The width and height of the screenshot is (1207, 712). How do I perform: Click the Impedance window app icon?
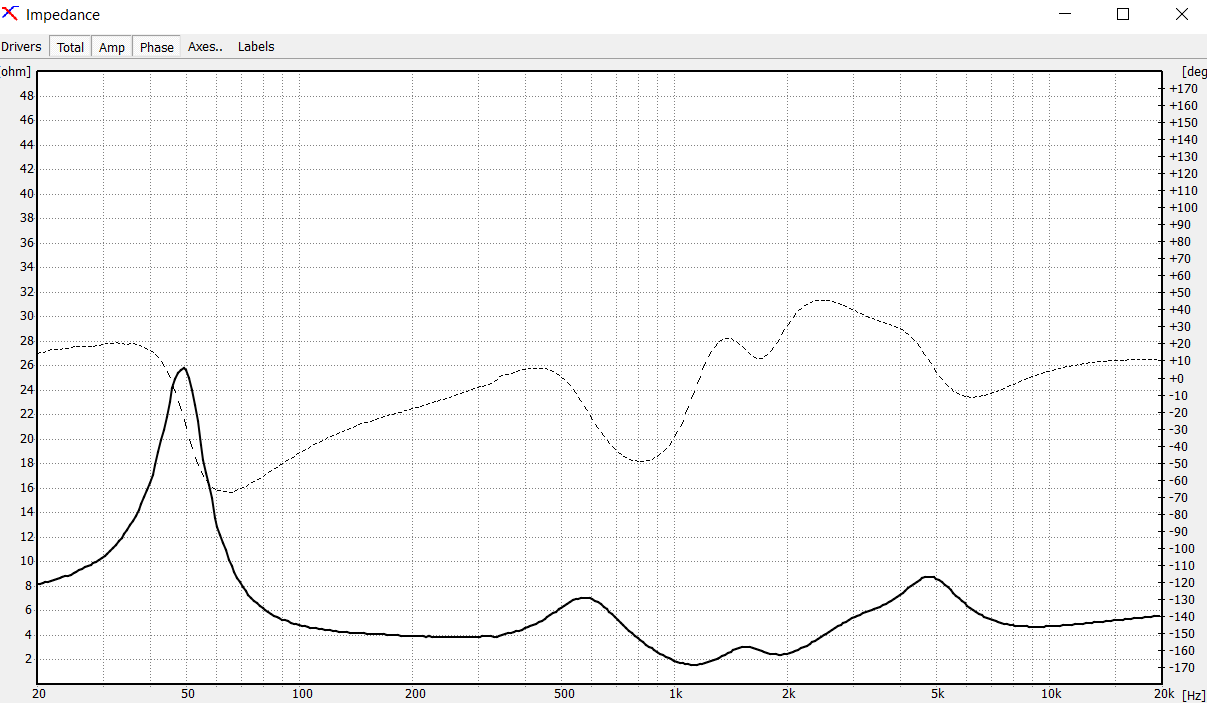[11, 14]
